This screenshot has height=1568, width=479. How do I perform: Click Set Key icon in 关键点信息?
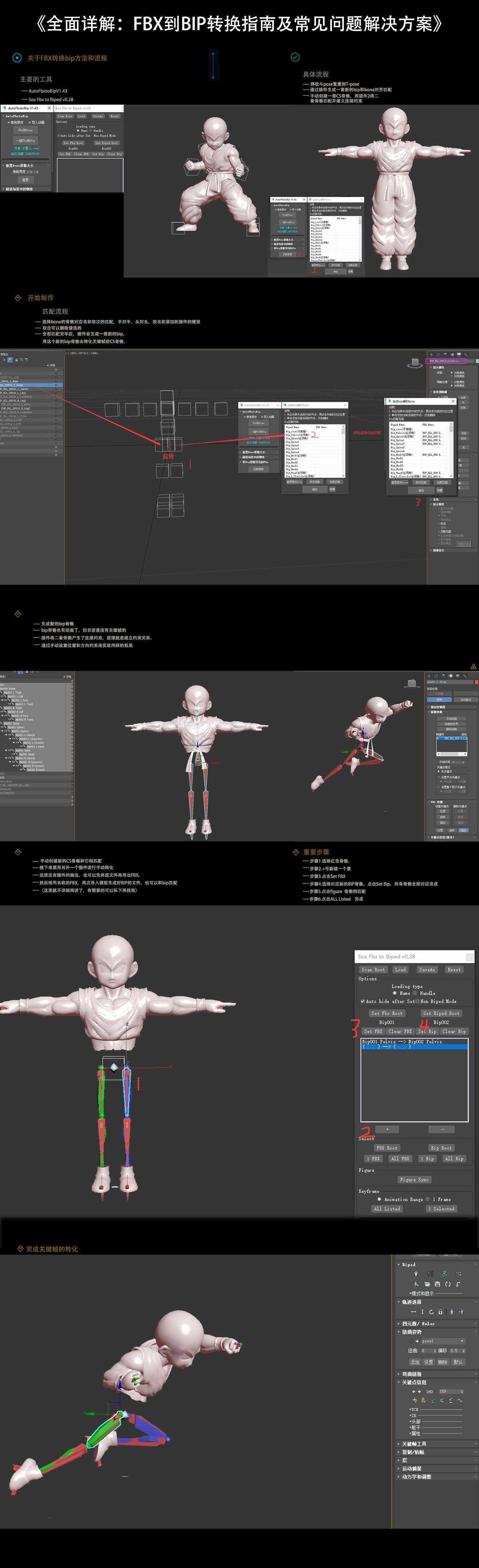pyautogui.click(x=415, y=1401)
